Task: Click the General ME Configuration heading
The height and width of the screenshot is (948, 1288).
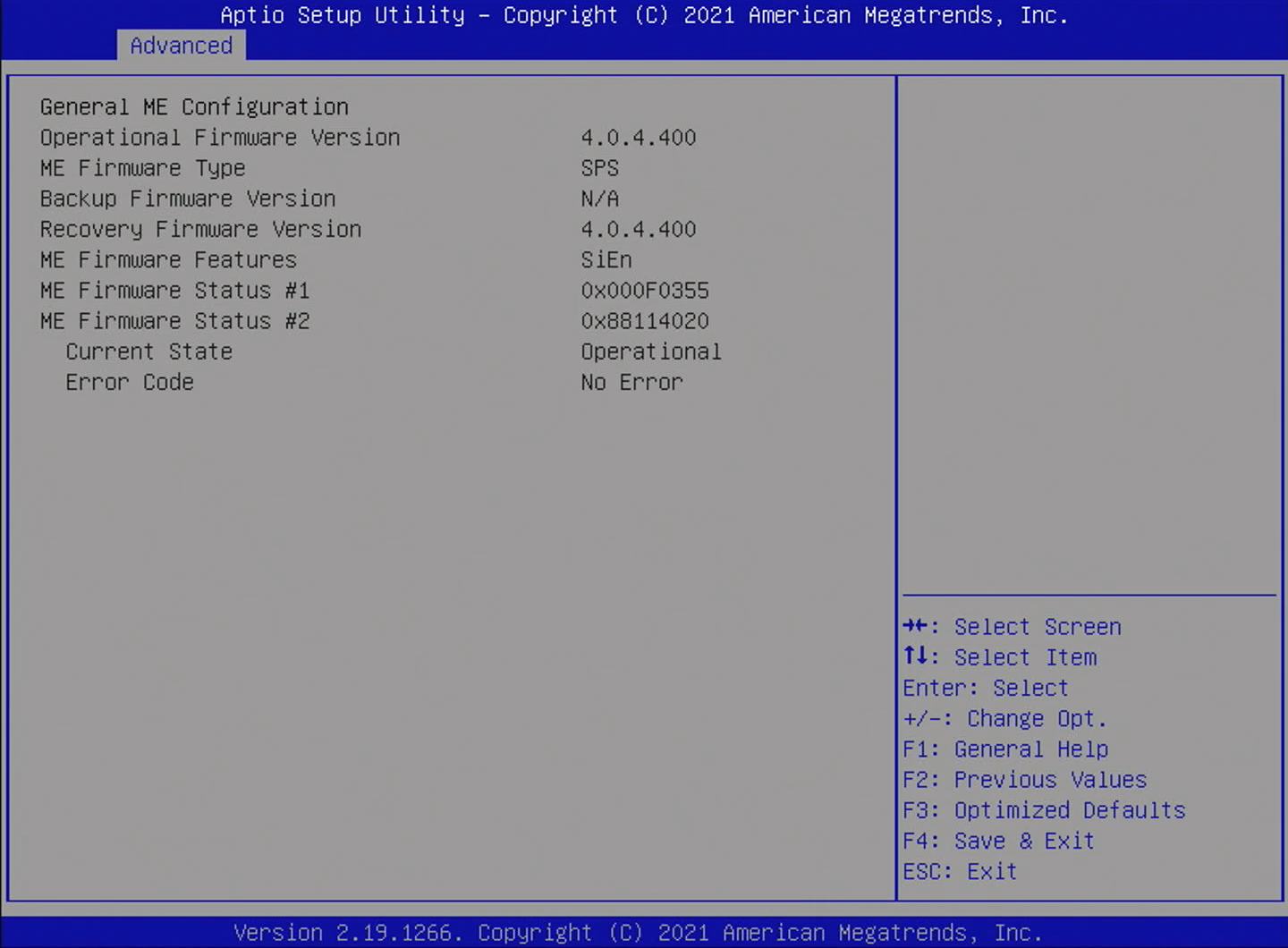Action: 194,107
